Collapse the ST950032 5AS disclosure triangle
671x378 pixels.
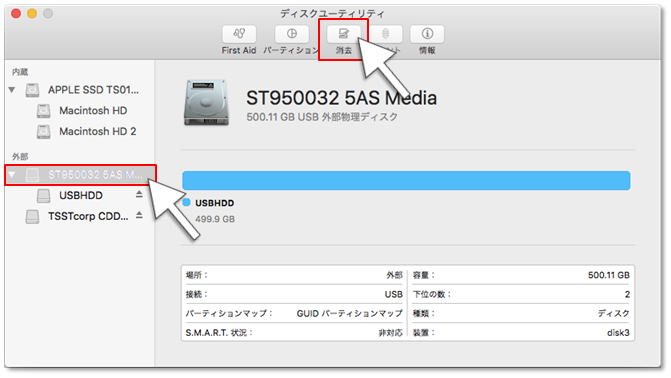click(12, 175)
